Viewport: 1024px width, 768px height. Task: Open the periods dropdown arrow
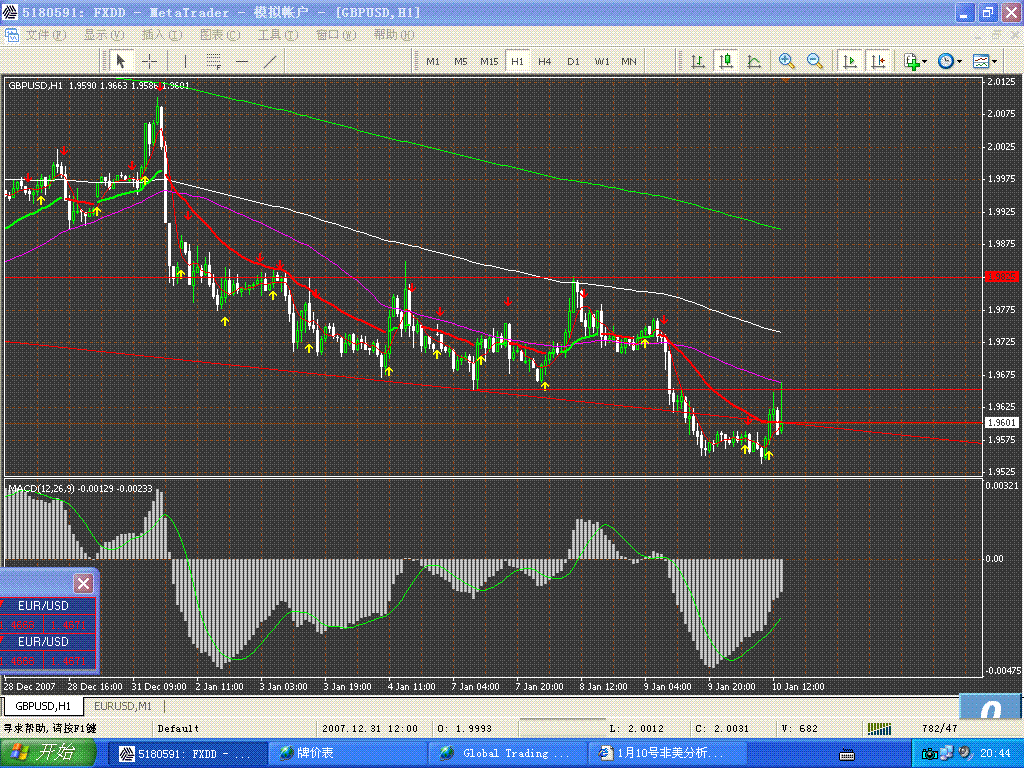(959, 62)
